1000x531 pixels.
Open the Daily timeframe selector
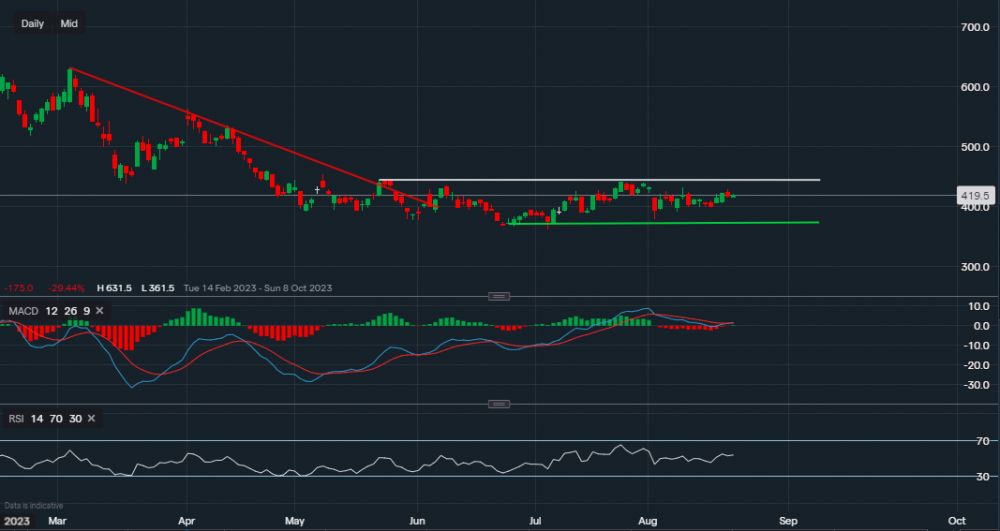[x=32, y=23]
